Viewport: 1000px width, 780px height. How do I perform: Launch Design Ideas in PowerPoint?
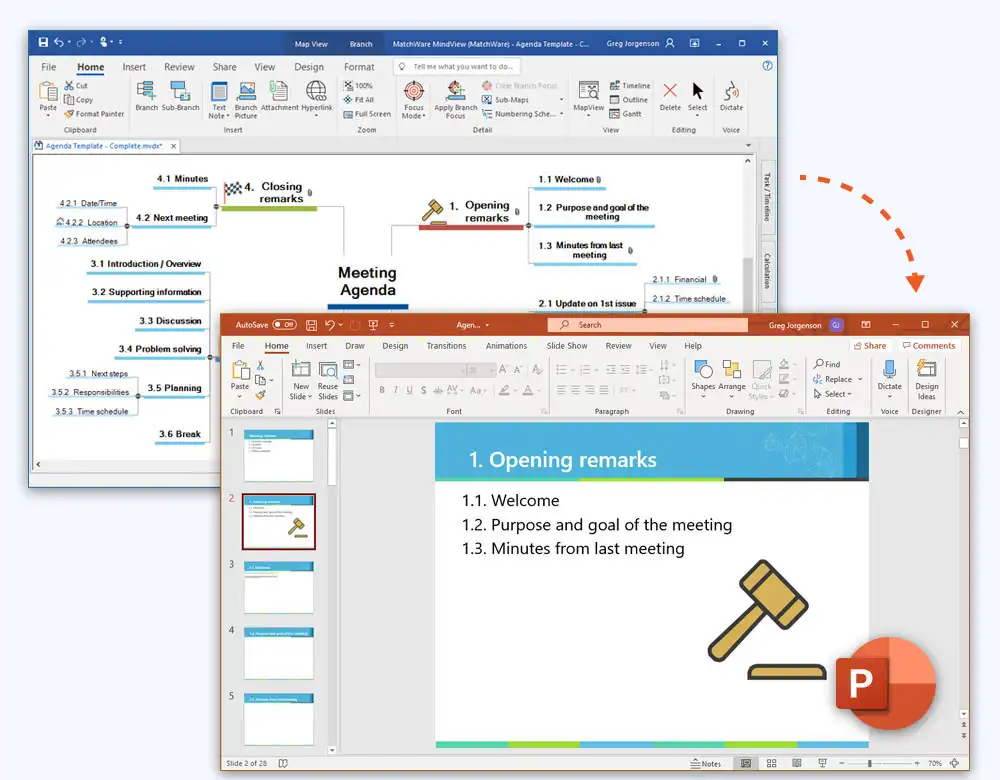click(x=926, y=382)
